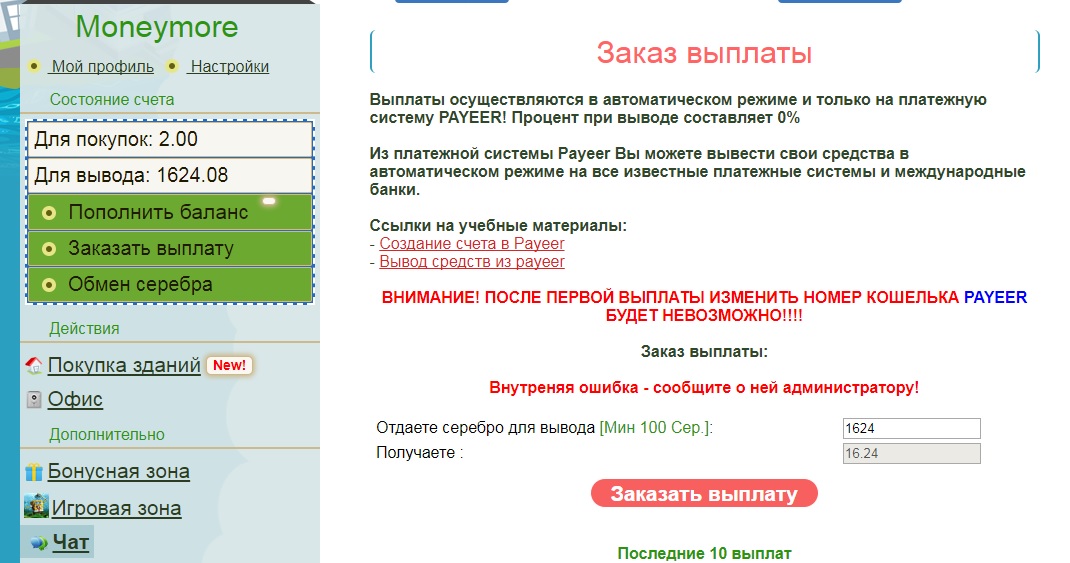This screenshot has width=1070, height=563.
Task: Click the silver amount field showing 1624
Action: [x=912, y=429]
